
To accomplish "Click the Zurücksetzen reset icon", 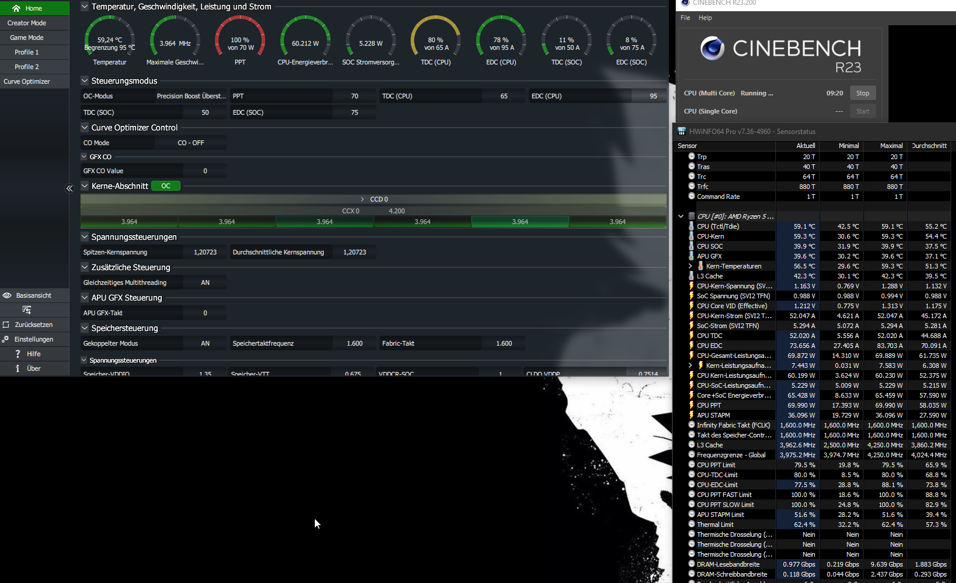I will click(6, 324).
